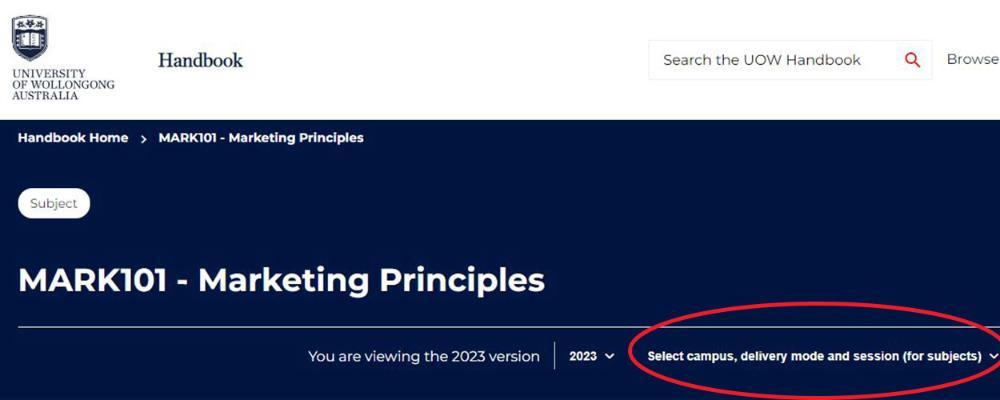This screenshot has height=400, width=1000.
Task: Click the vertical divider before the 2023 selector
Action: click(x=554, y=356)
